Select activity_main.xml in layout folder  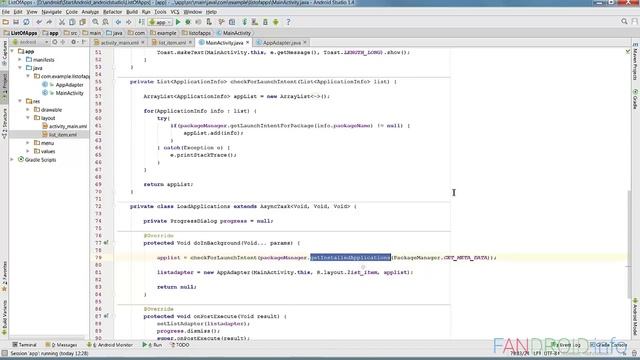point(68,126)
